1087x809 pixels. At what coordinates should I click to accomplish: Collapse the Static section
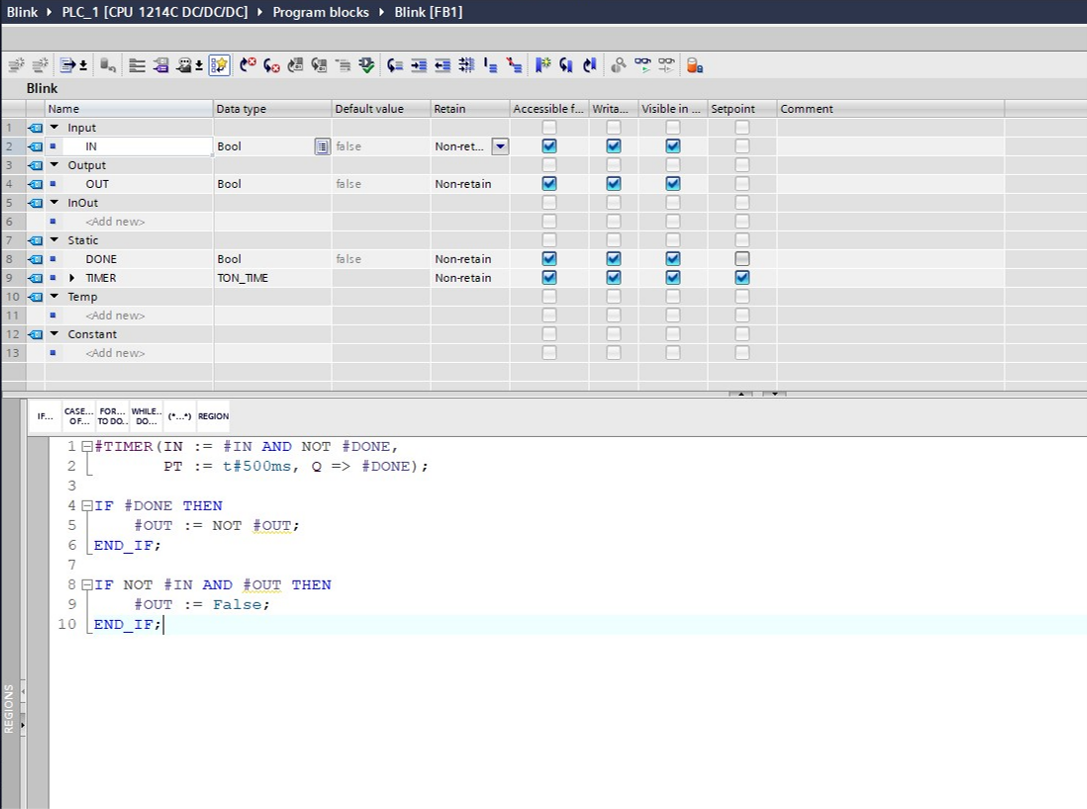[54, 240]
